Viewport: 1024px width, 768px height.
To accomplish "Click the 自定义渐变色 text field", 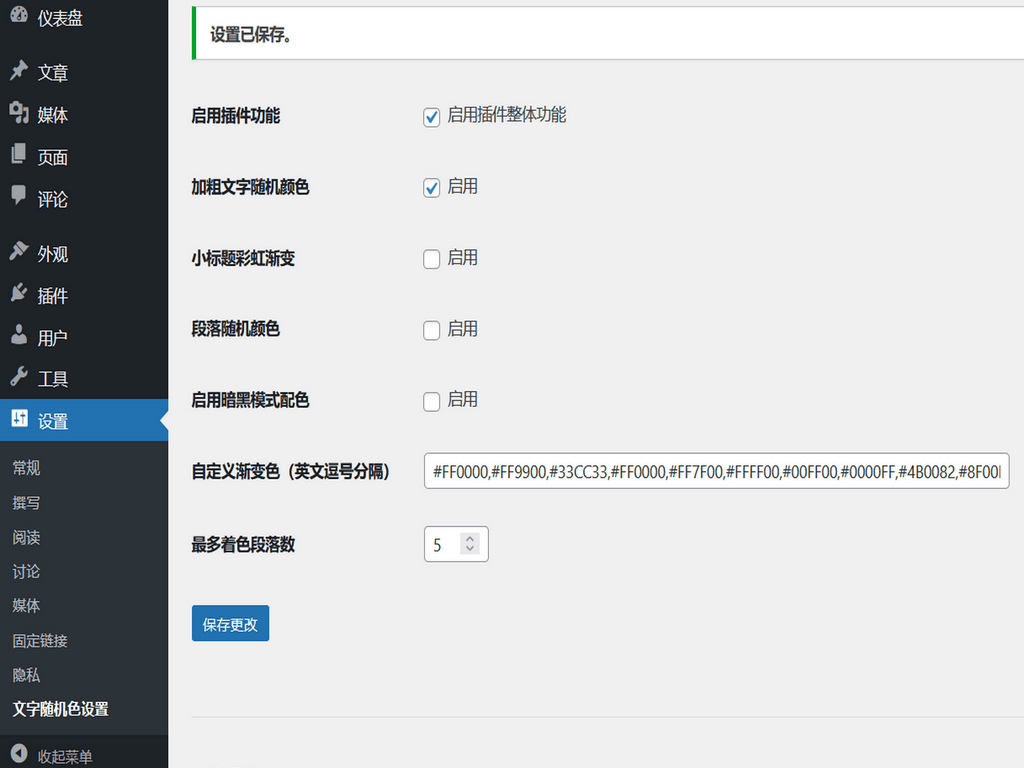I will tap(716, 471).
